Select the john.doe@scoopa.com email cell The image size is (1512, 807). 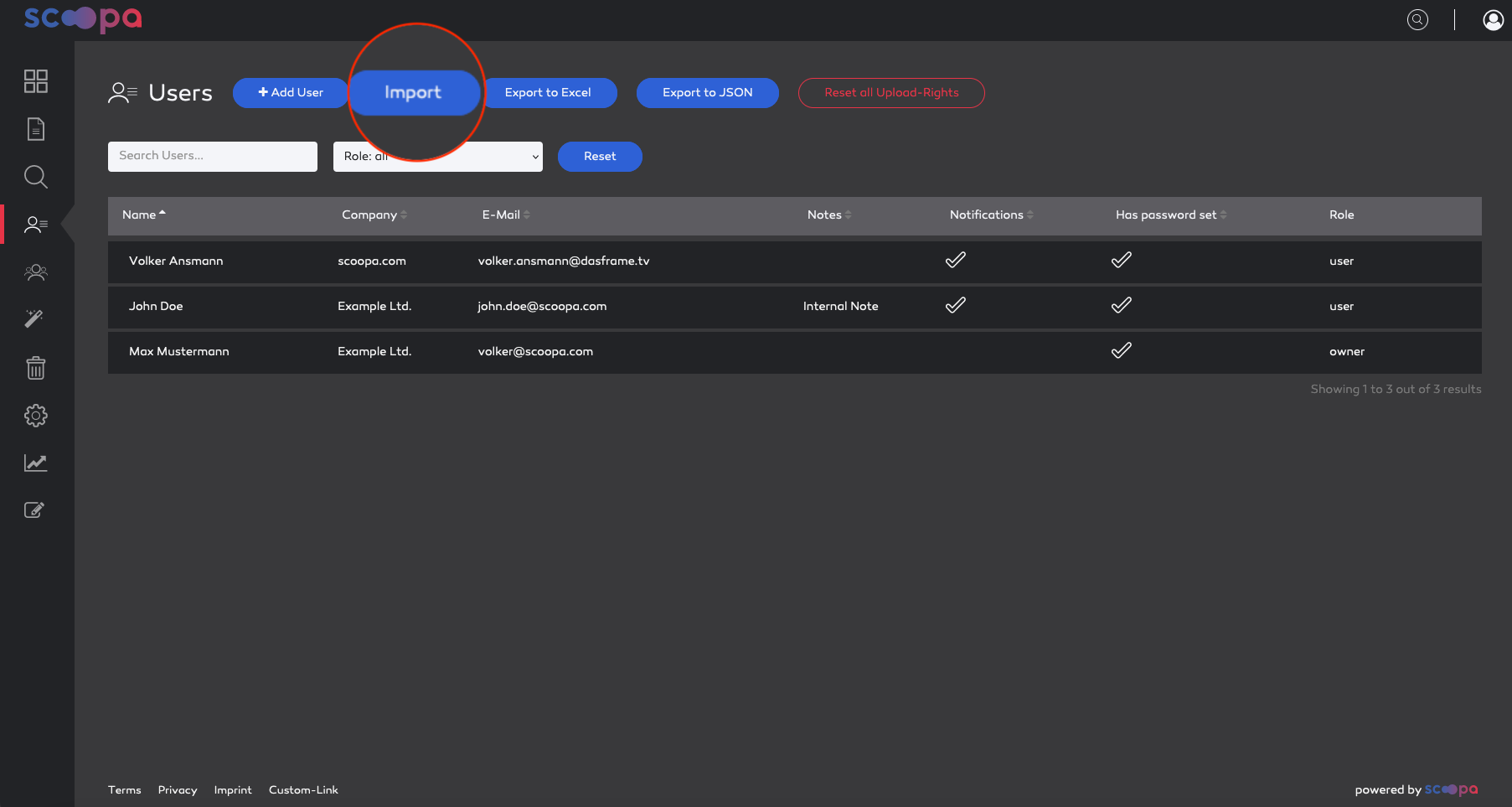[542, 306]
